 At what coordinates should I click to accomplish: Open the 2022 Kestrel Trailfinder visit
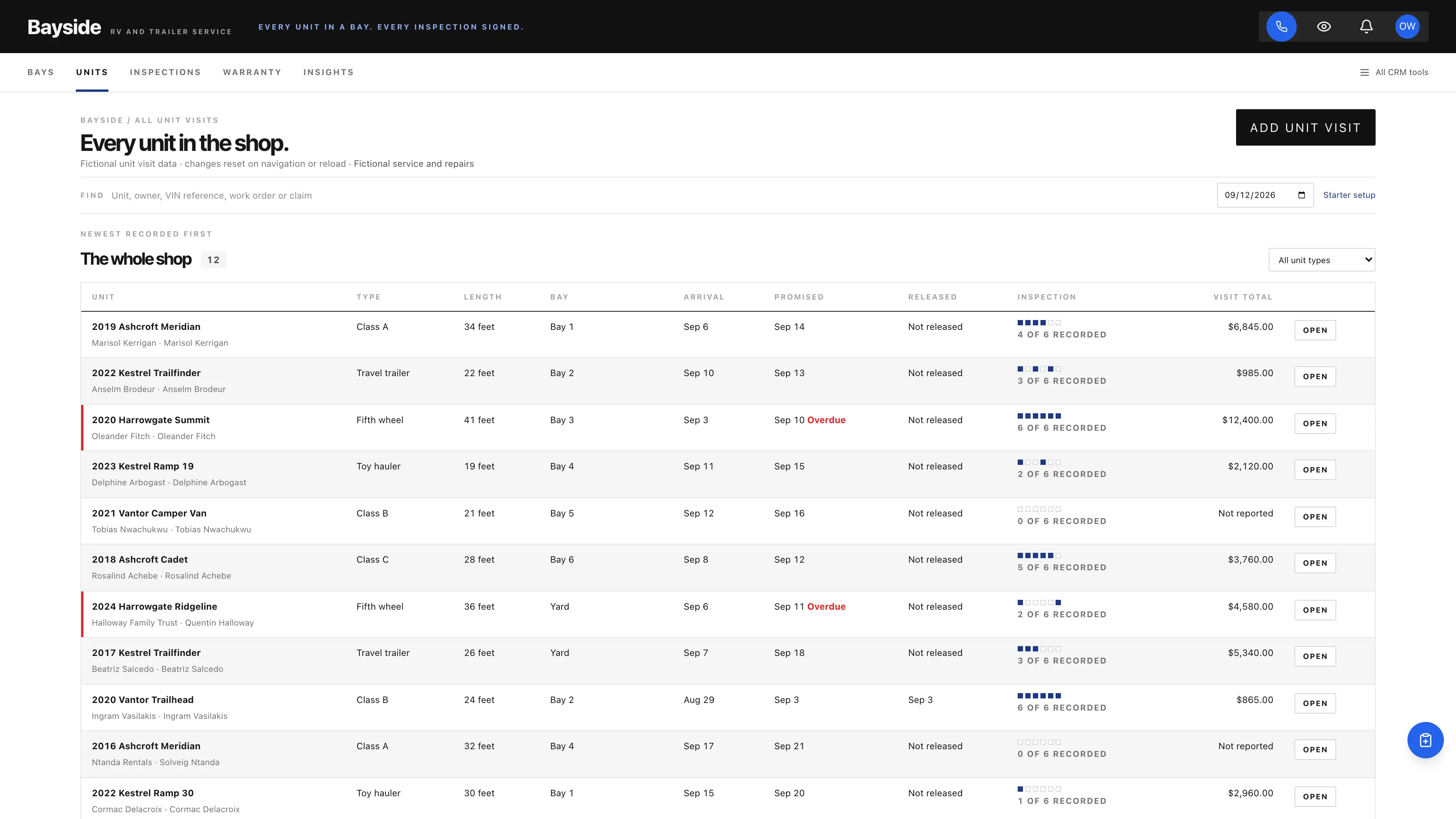tap(1315, 377)
